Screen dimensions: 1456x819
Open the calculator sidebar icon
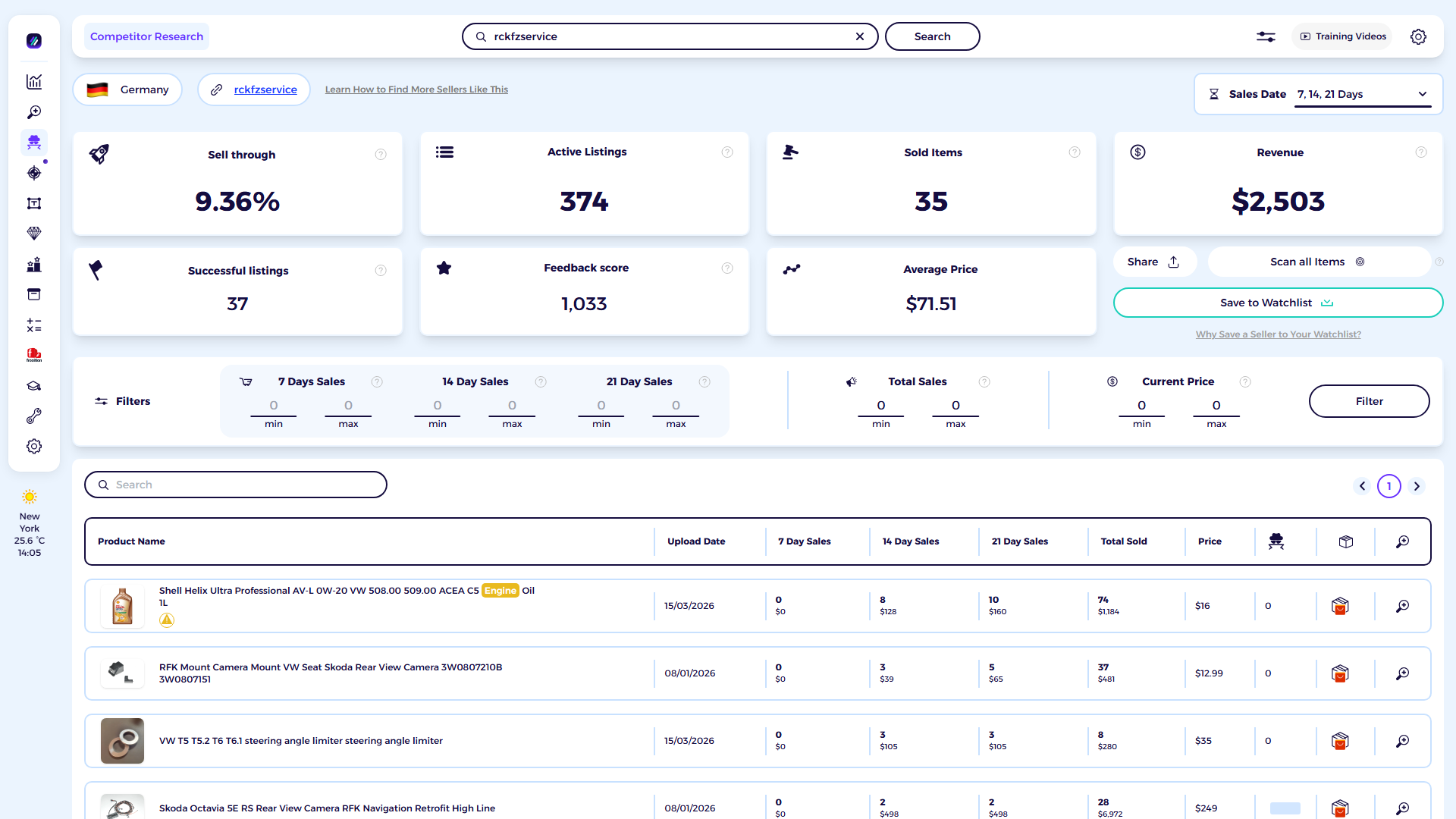[34, 325]
